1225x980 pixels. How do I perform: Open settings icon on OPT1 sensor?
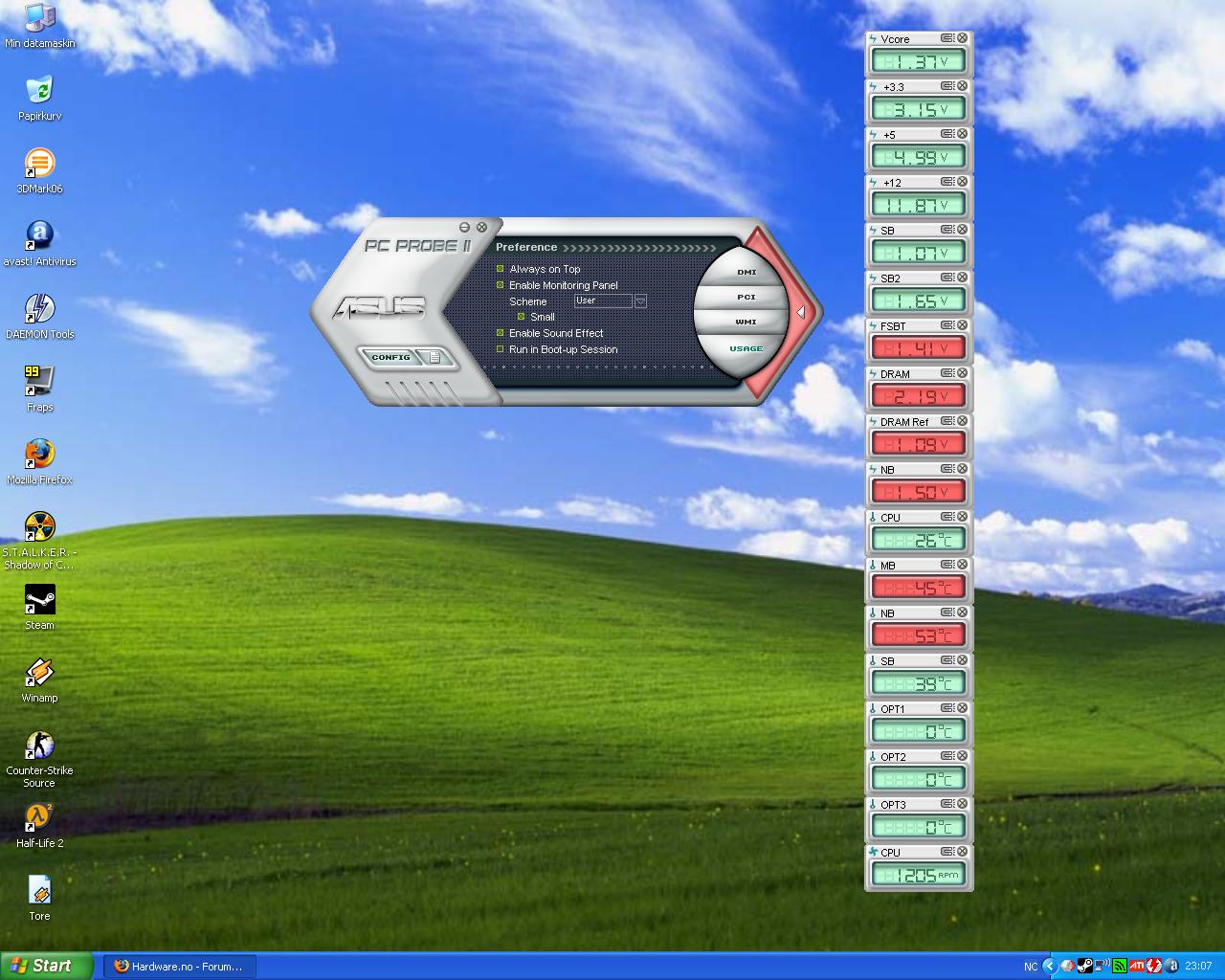click(x=947, y=708)
